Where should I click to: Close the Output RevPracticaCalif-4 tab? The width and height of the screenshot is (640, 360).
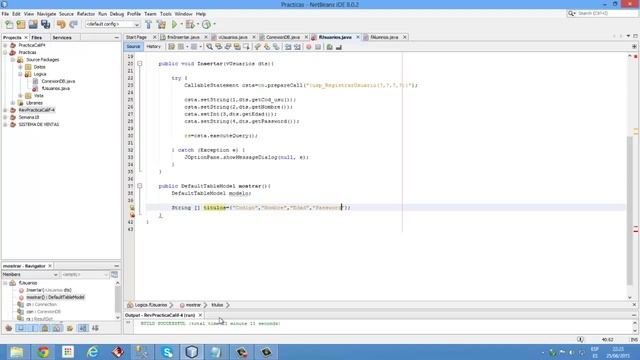pyautogui.click(x=200, y=316)
